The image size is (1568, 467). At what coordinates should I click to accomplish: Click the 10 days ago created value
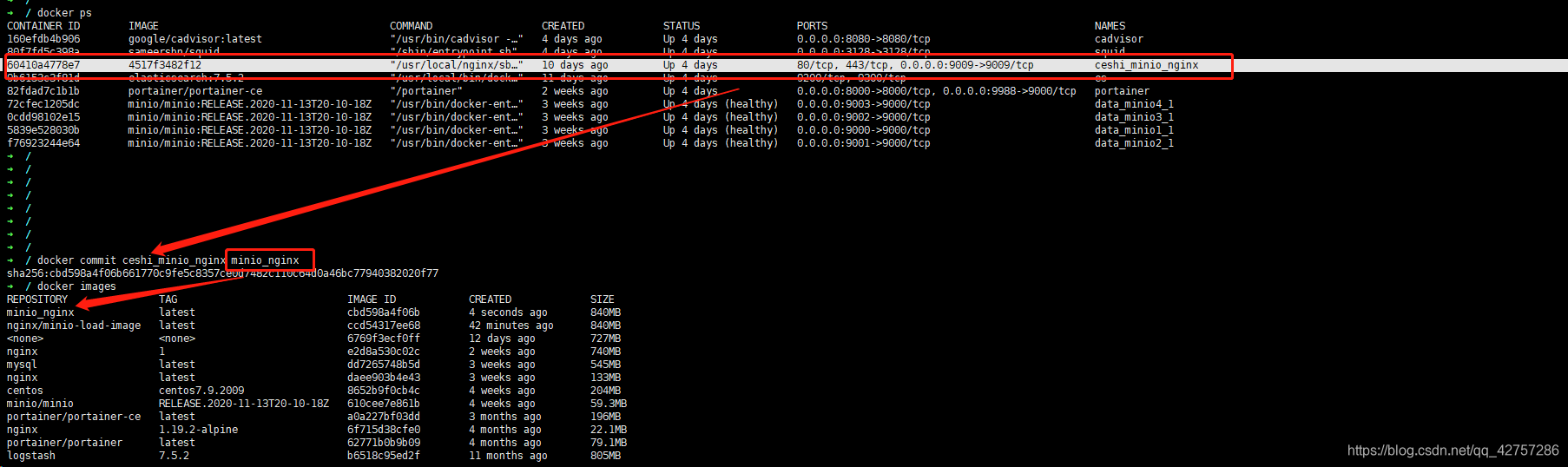(x=575, y=65)
